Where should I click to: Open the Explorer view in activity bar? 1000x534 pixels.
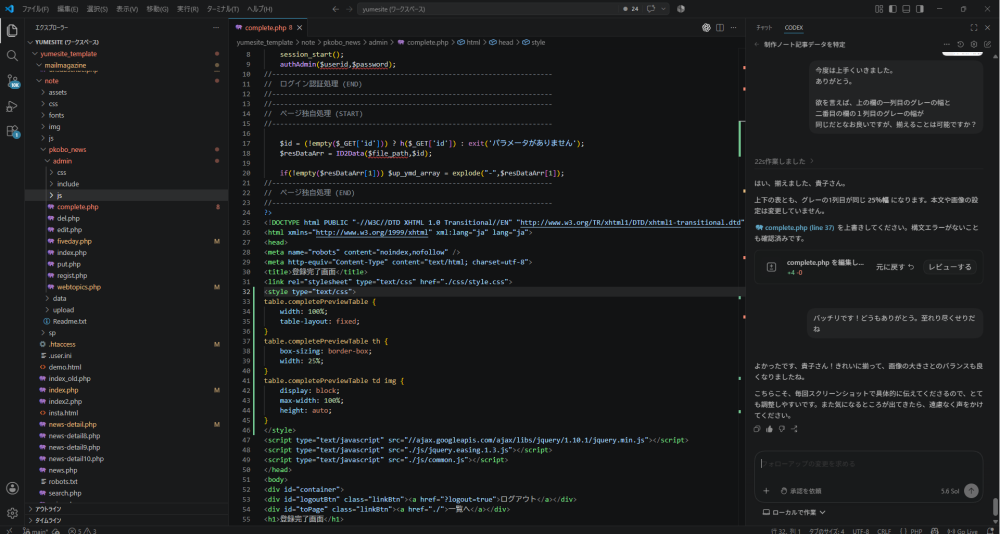pos(12,31)
